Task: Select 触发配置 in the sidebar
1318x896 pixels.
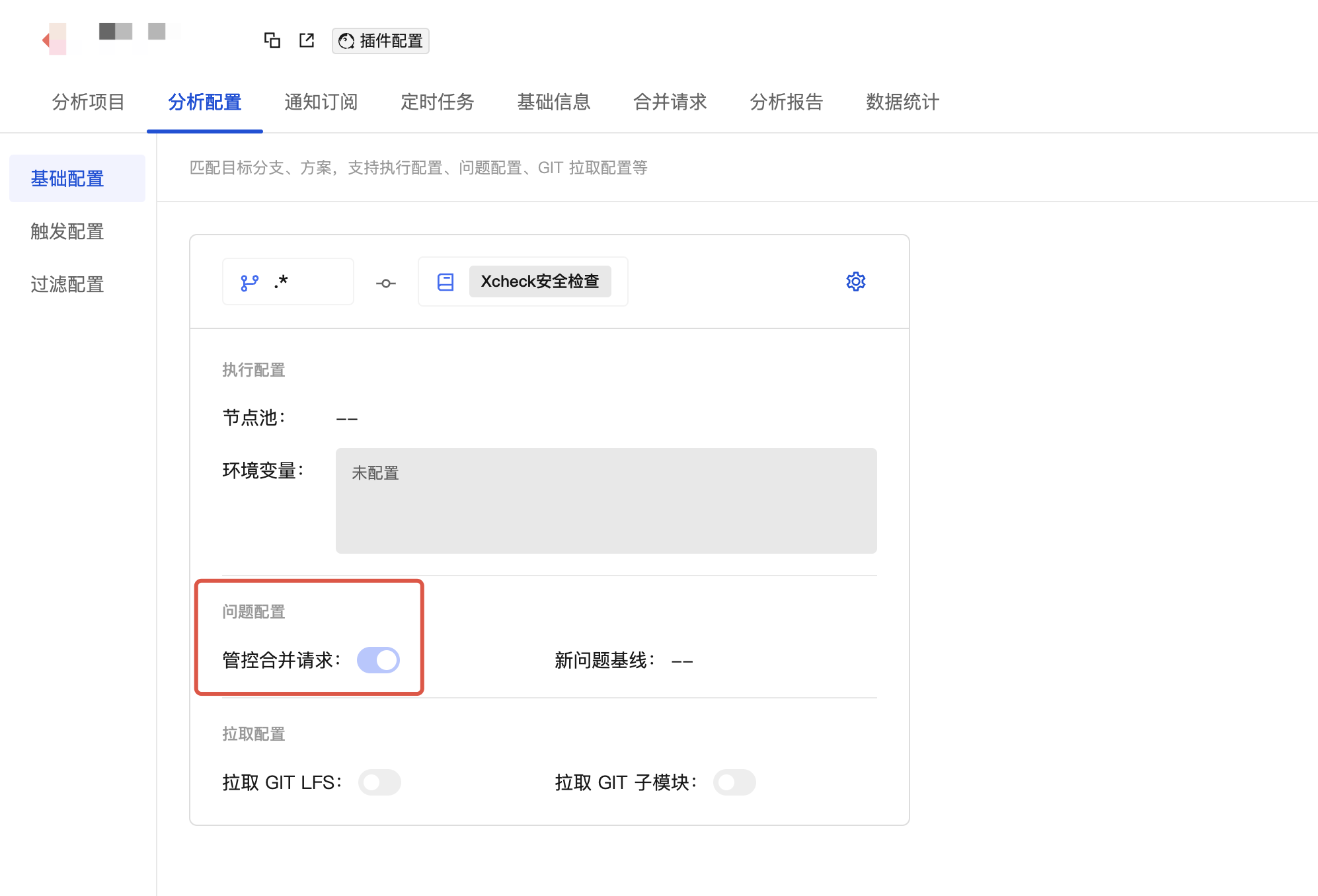Action: (x=67, y=231)
